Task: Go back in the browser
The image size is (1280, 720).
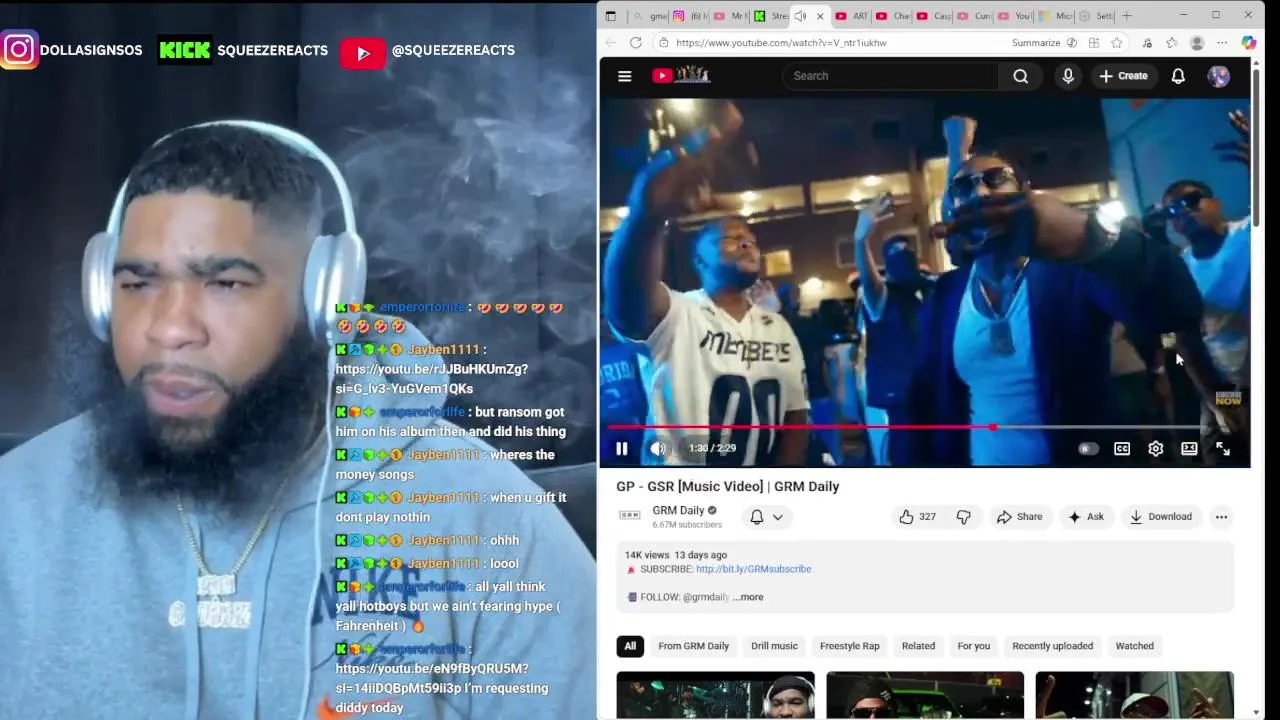Action: 611,43
